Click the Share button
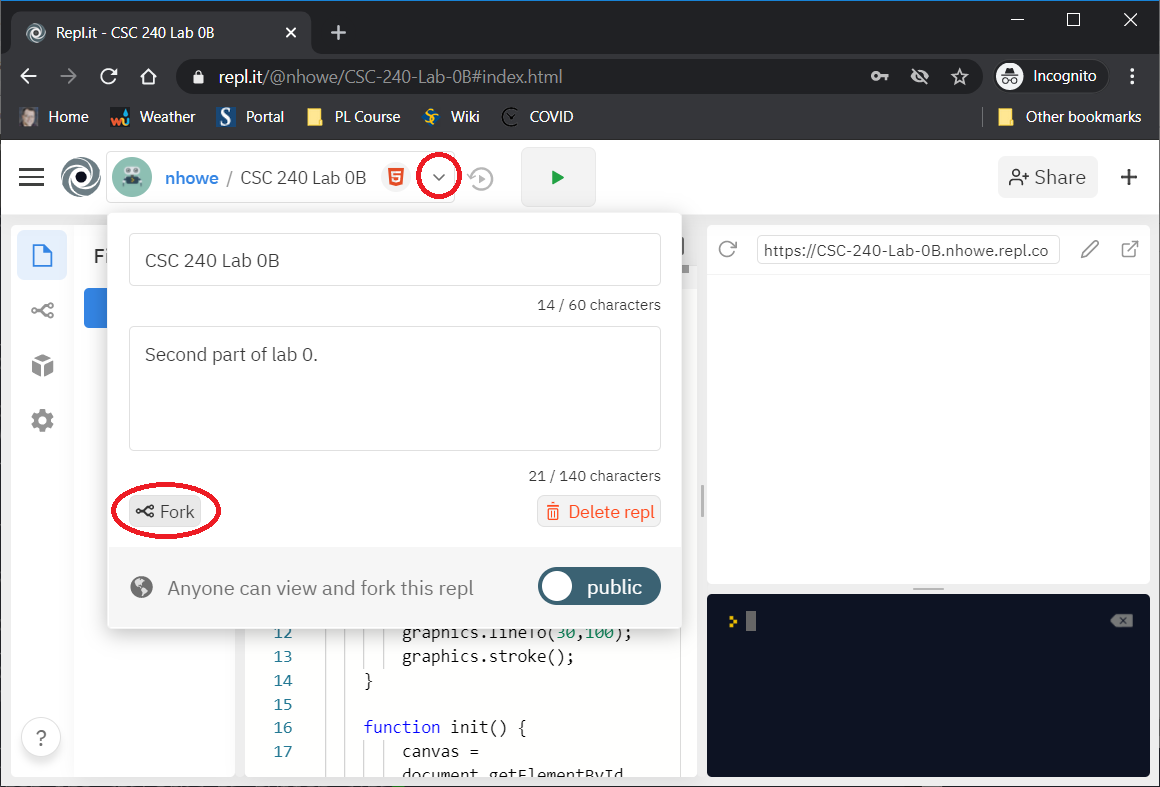 point(1048,178)
